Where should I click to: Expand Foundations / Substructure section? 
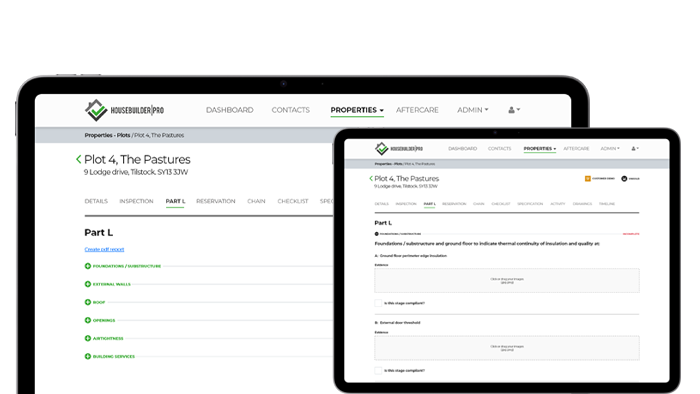[x=123, y=266]
